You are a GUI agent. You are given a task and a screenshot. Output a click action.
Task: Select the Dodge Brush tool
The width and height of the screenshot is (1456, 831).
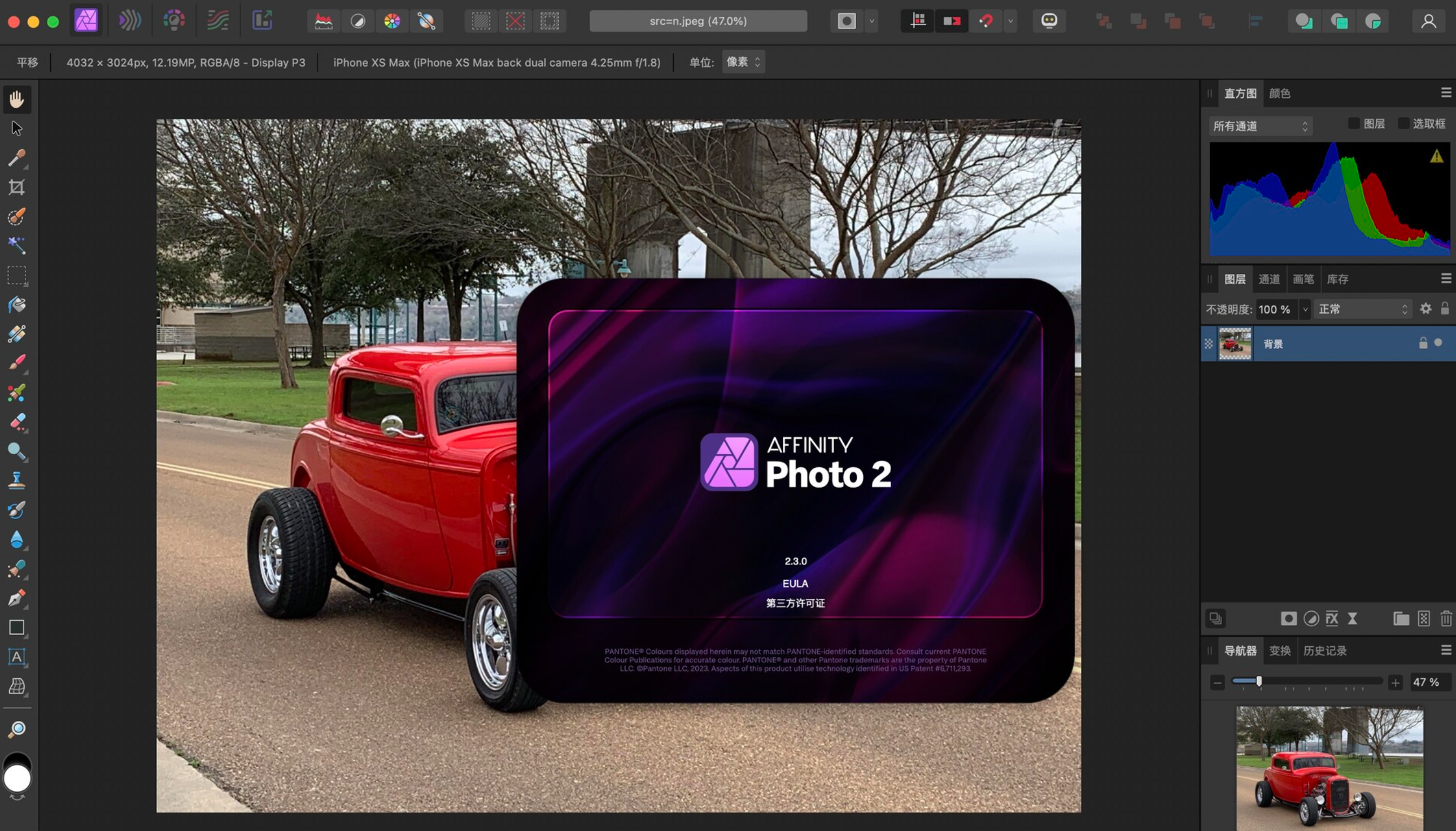pyautogui.click(x=16, y=451)
